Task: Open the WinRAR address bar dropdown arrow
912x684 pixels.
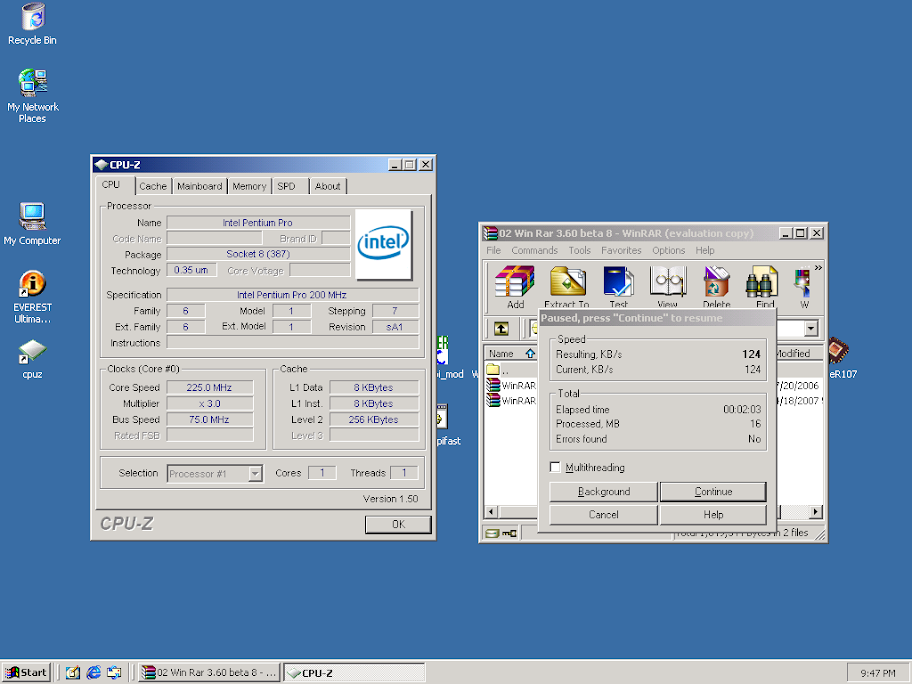Action: 811,329
